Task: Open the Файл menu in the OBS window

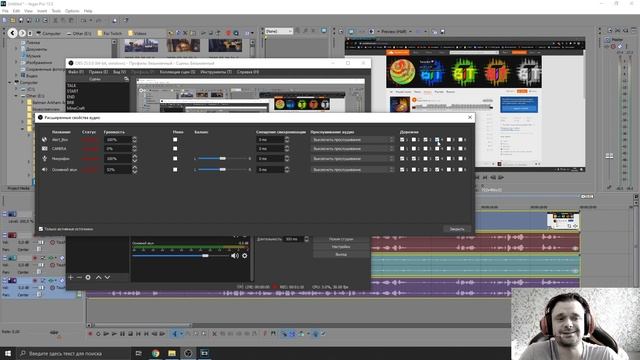Action: point(76,72)
